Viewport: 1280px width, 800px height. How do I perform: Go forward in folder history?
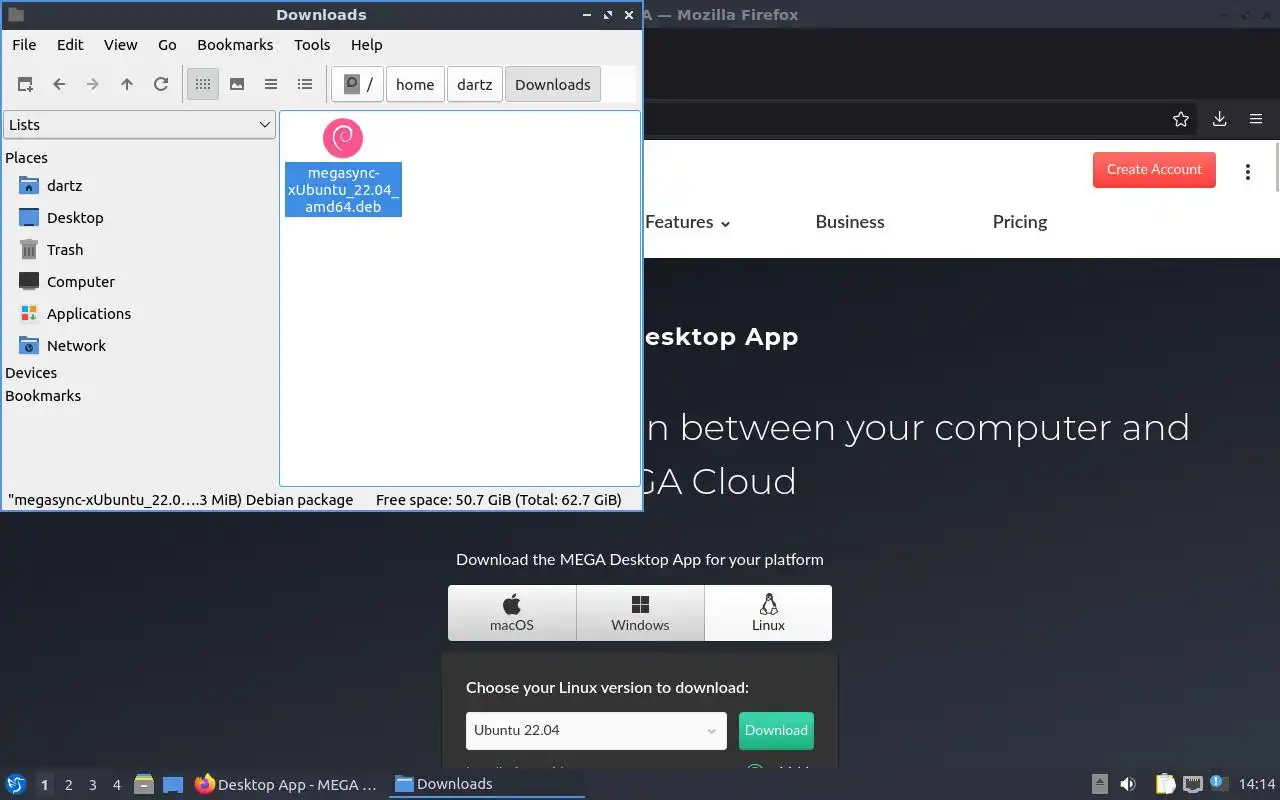pyautogui.click(x=93, y=85)
